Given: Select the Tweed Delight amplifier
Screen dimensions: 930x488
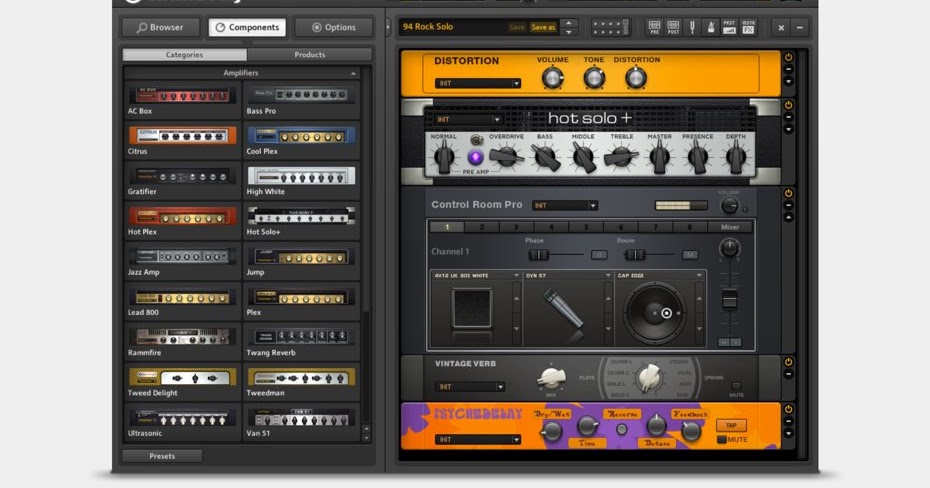Looking at the screenshot, I should pos(182,382).
